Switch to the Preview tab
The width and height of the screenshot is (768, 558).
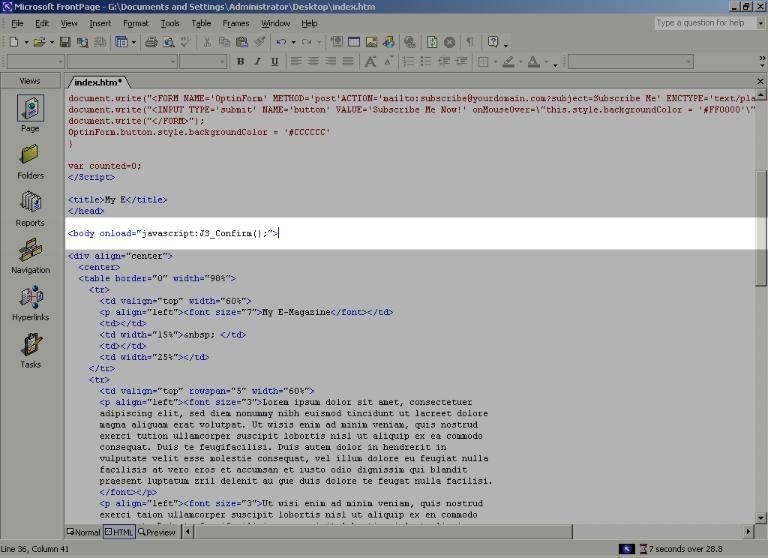[157, 532]
